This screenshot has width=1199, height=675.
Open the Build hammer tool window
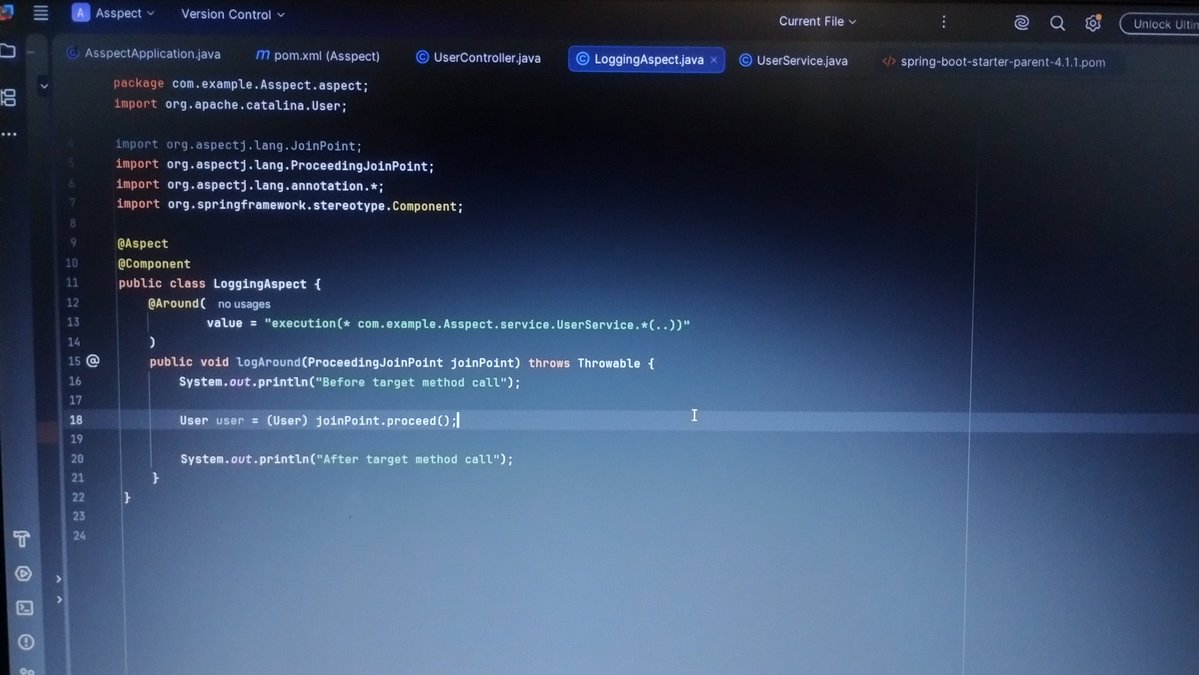coord(21,539)
